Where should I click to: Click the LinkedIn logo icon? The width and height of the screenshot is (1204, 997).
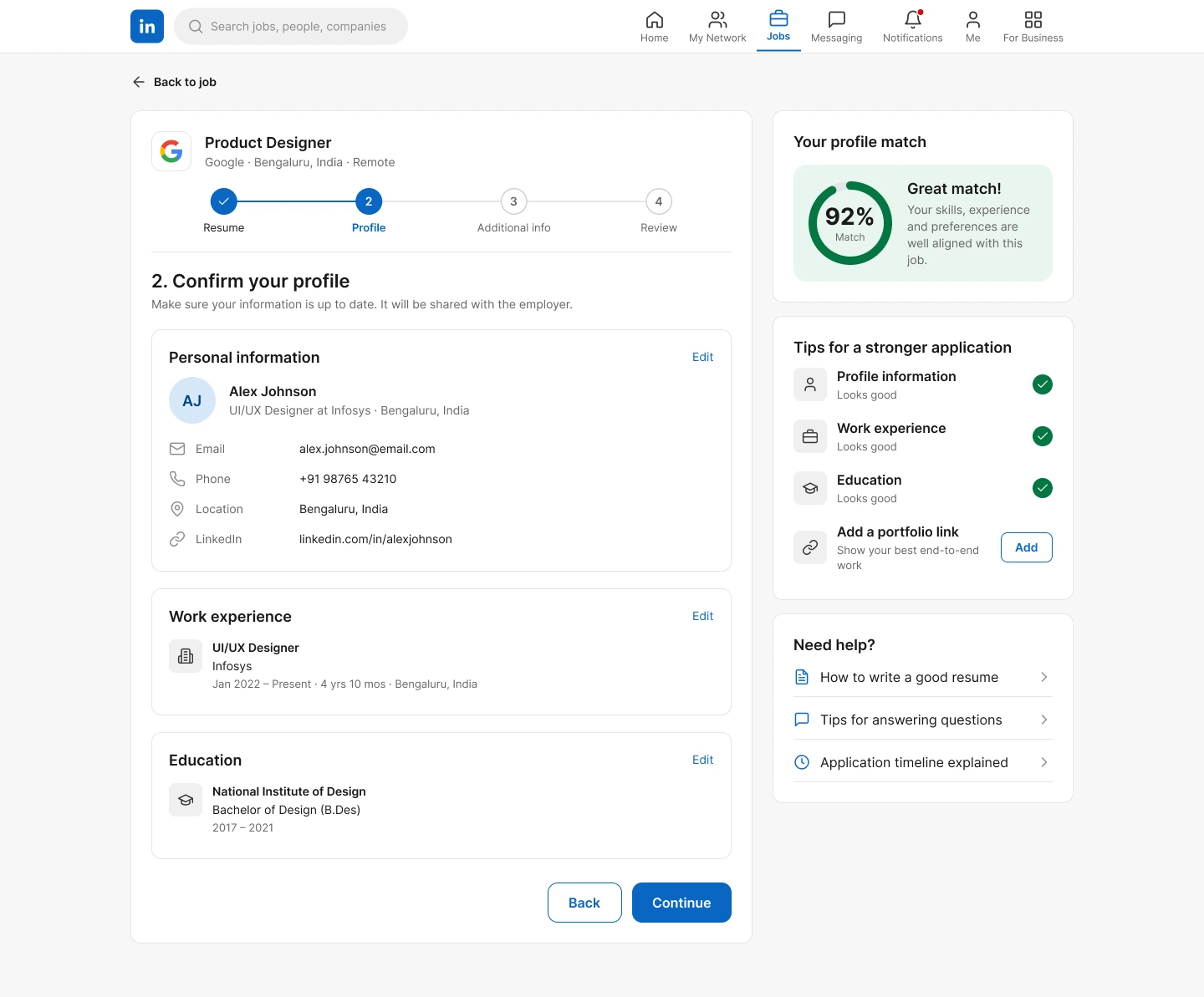(x=147, y=26)
